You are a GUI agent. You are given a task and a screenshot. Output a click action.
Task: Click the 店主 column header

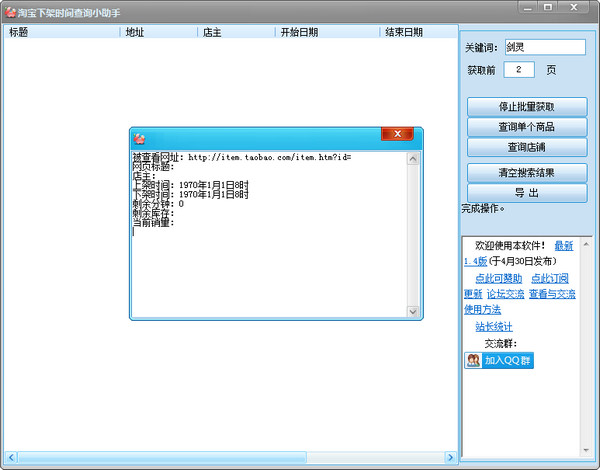point(236,32)
